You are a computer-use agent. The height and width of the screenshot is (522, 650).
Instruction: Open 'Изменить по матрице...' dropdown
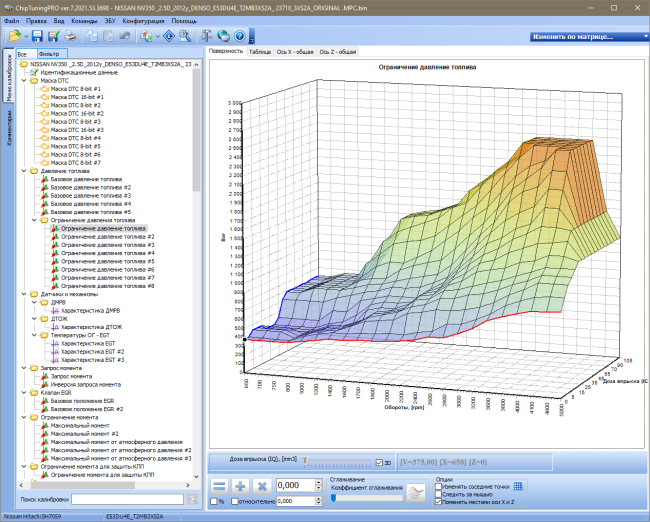pyautogui.click(x=589, y=36)
